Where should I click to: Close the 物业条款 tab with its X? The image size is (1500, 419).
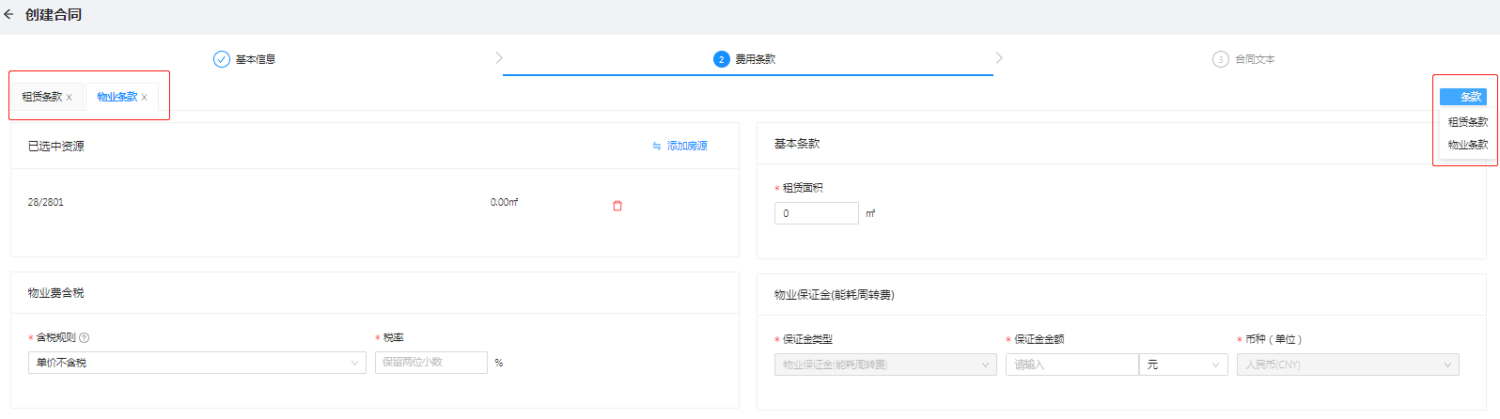144,97
